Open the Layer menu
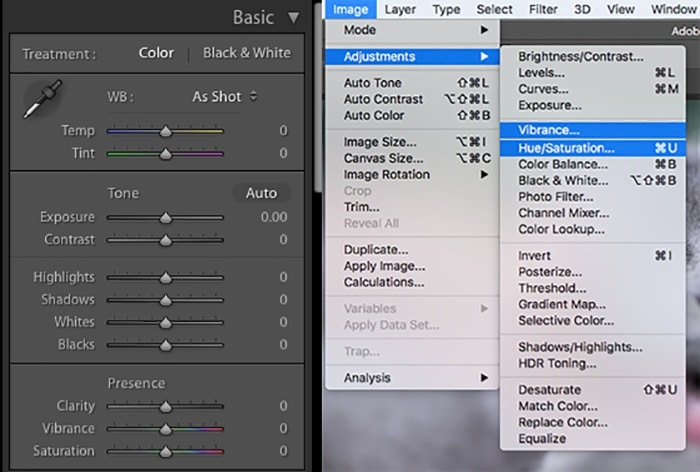Screen dimensions: 700x472 [400, 10]
